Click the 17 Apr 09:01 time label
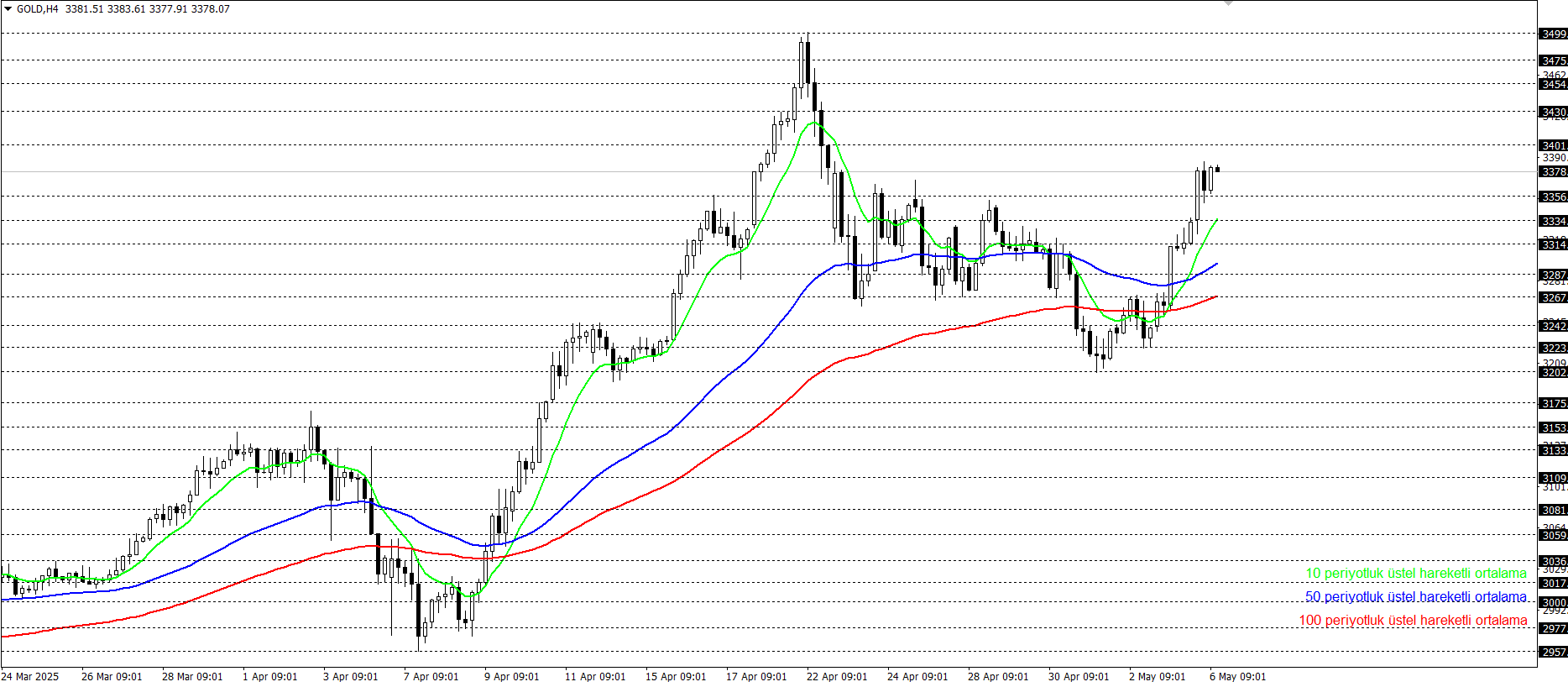 [x=756, y=677]
